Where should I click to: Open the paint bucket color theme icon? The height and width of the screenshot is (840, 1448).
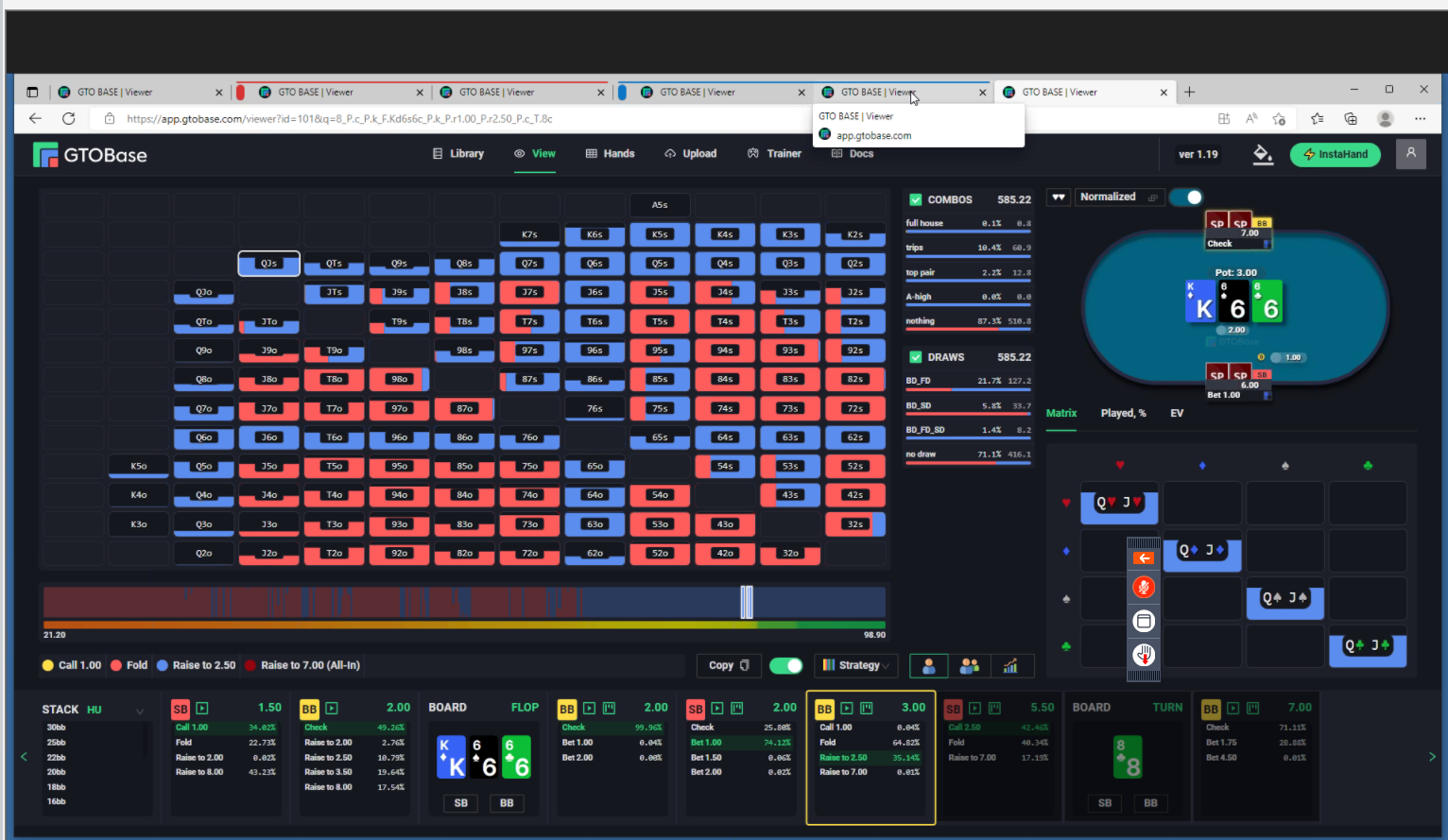[x=1263, y=154]
